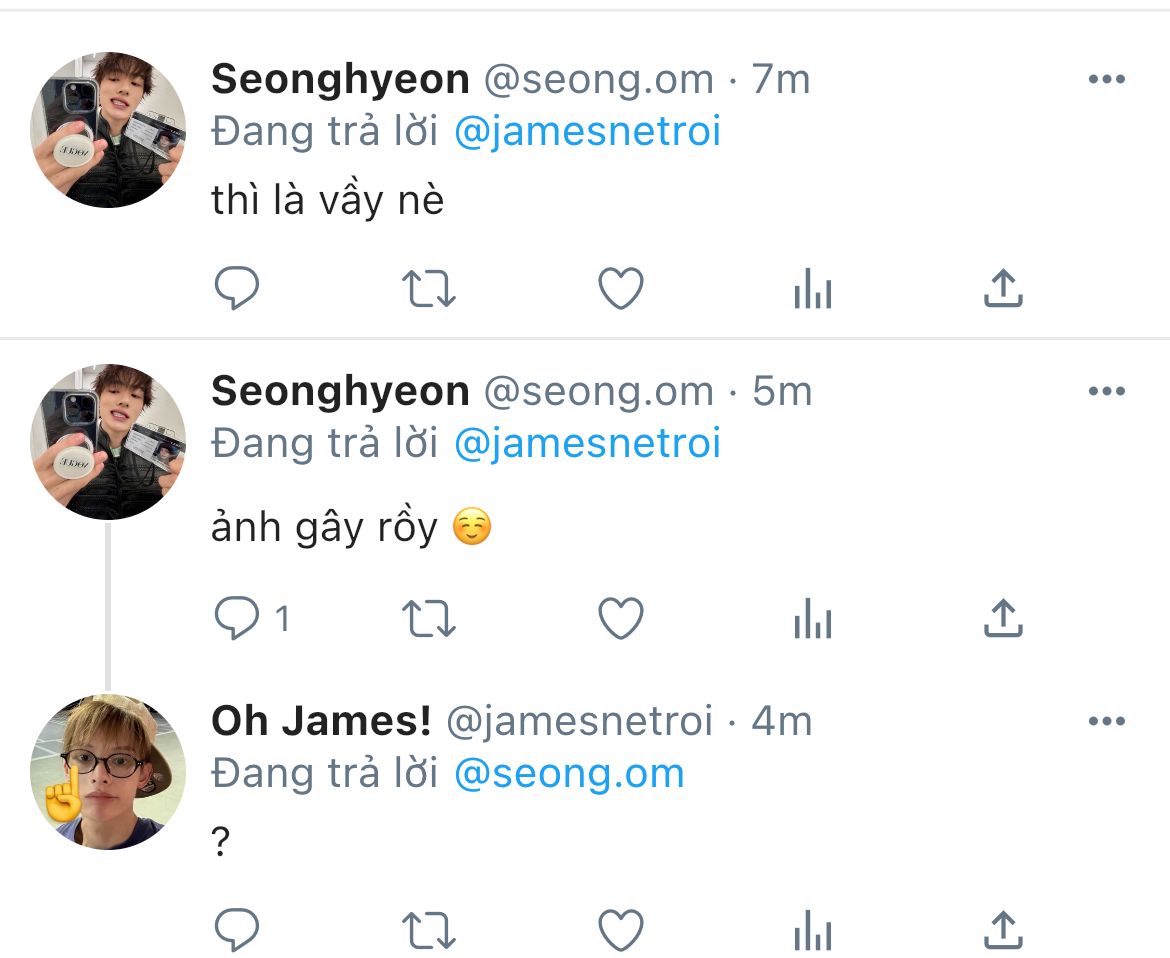Viewport: 1170px width, 958px height.
Task: Open the @jamesnetroi mention in the 7m tweet
Action: (x=587, y=133)
